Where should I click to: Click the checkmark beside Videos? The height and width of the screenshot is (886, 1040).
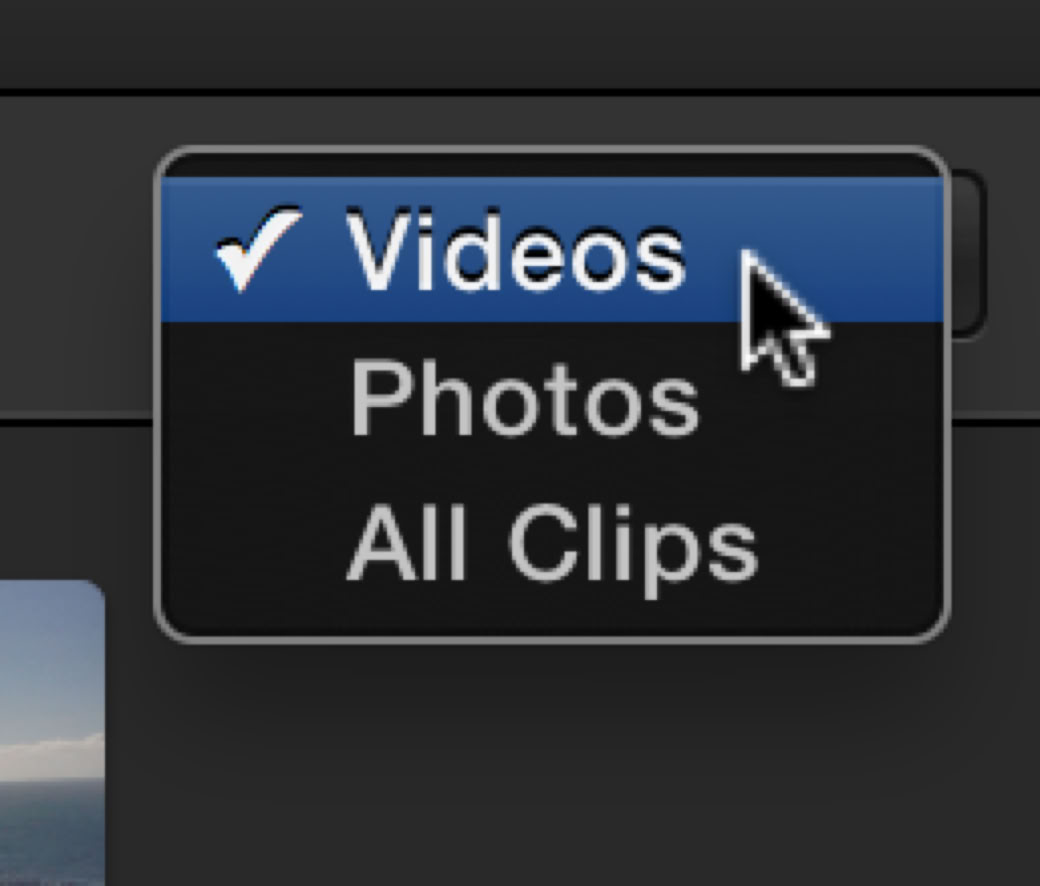coord(259,249)
